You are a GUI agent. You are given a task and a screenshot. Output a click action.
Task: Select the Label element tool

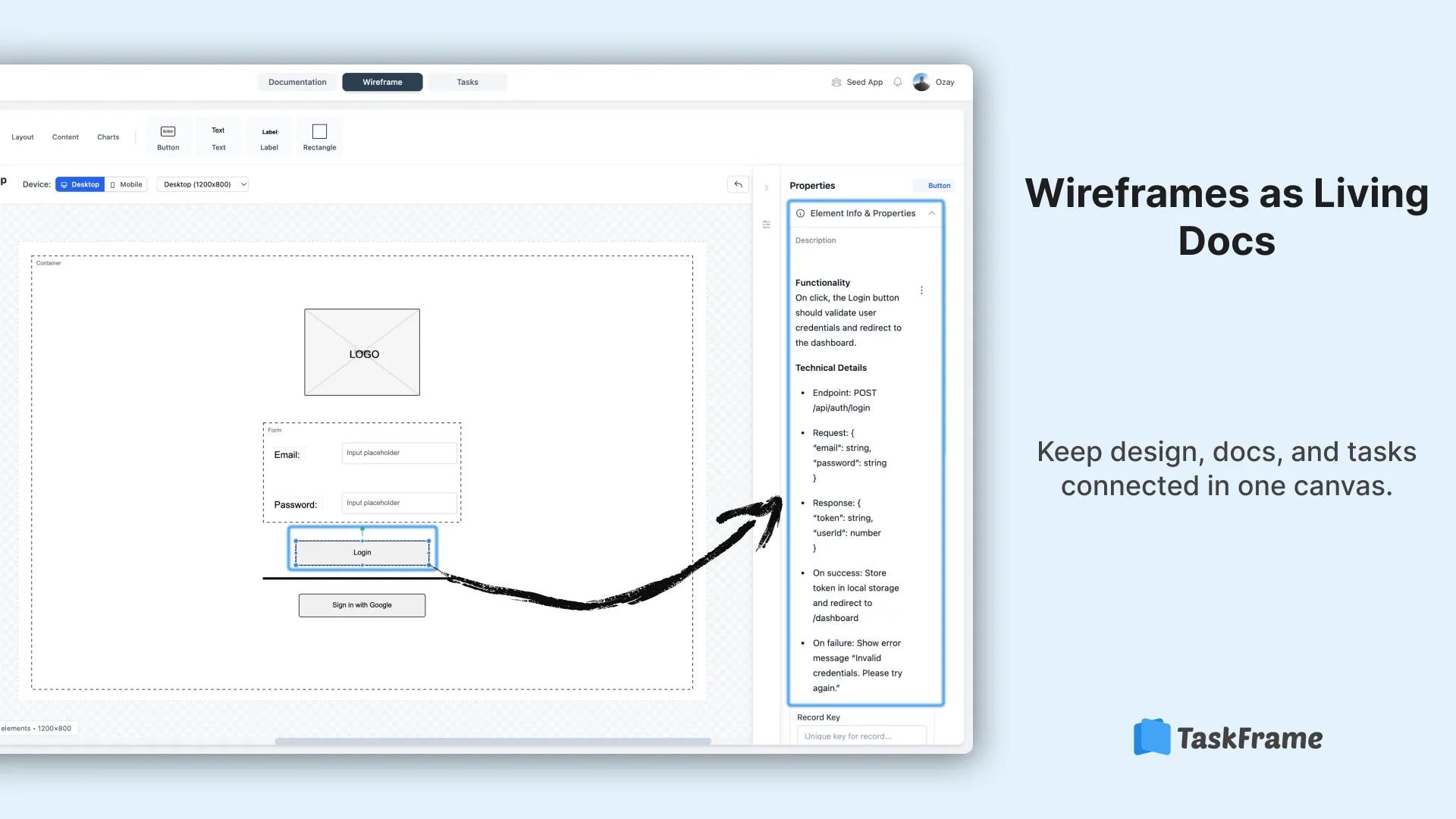(x=269, y=136)
